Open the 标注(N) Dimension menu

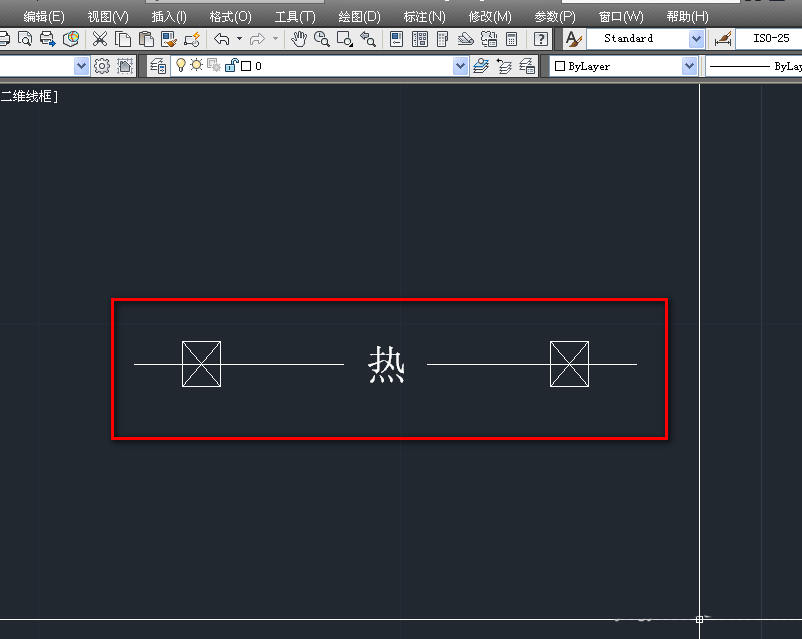point(425,17)
